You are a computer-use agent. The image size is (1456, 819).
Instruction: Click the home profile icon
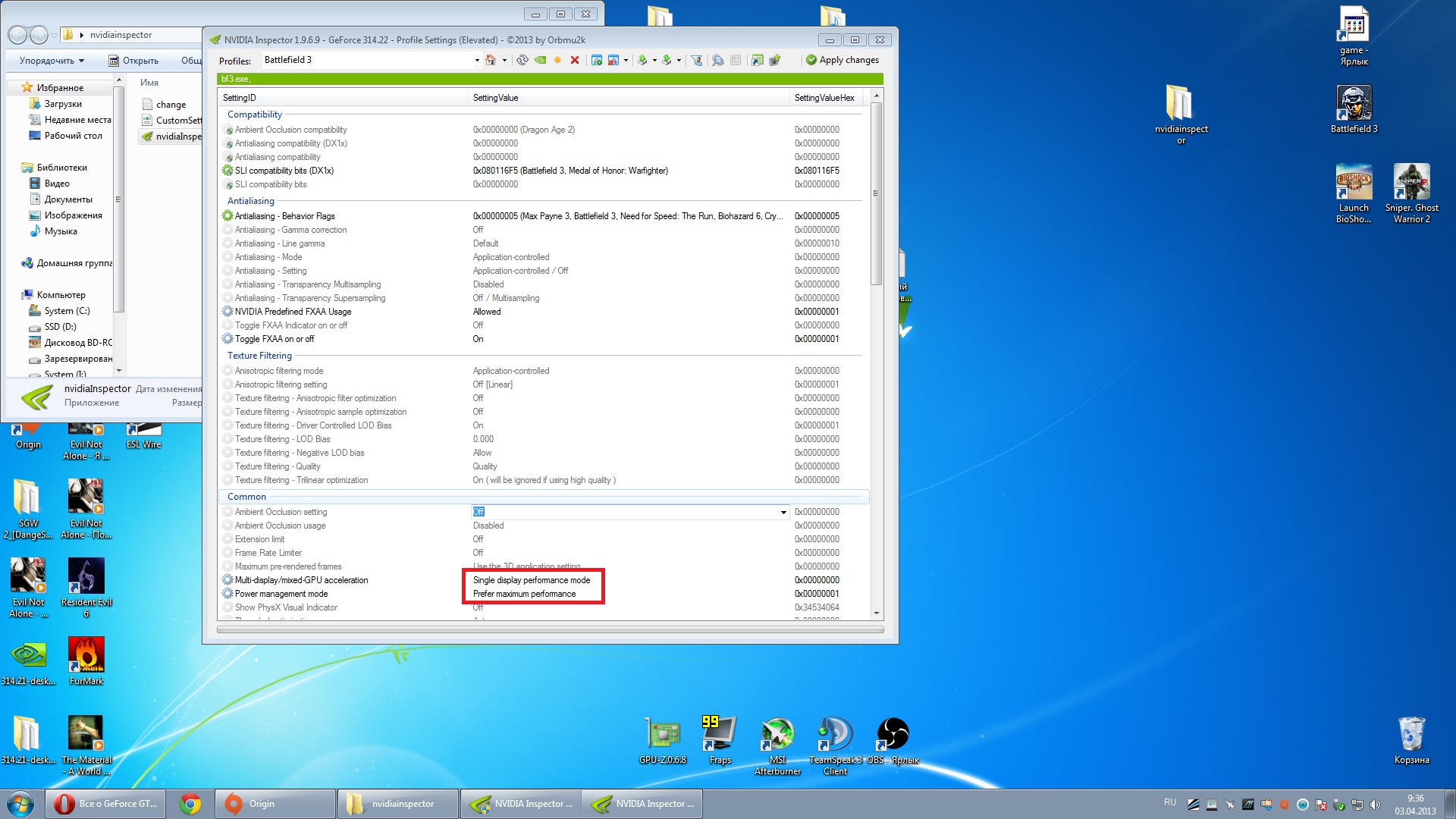[x=491, y=60]
